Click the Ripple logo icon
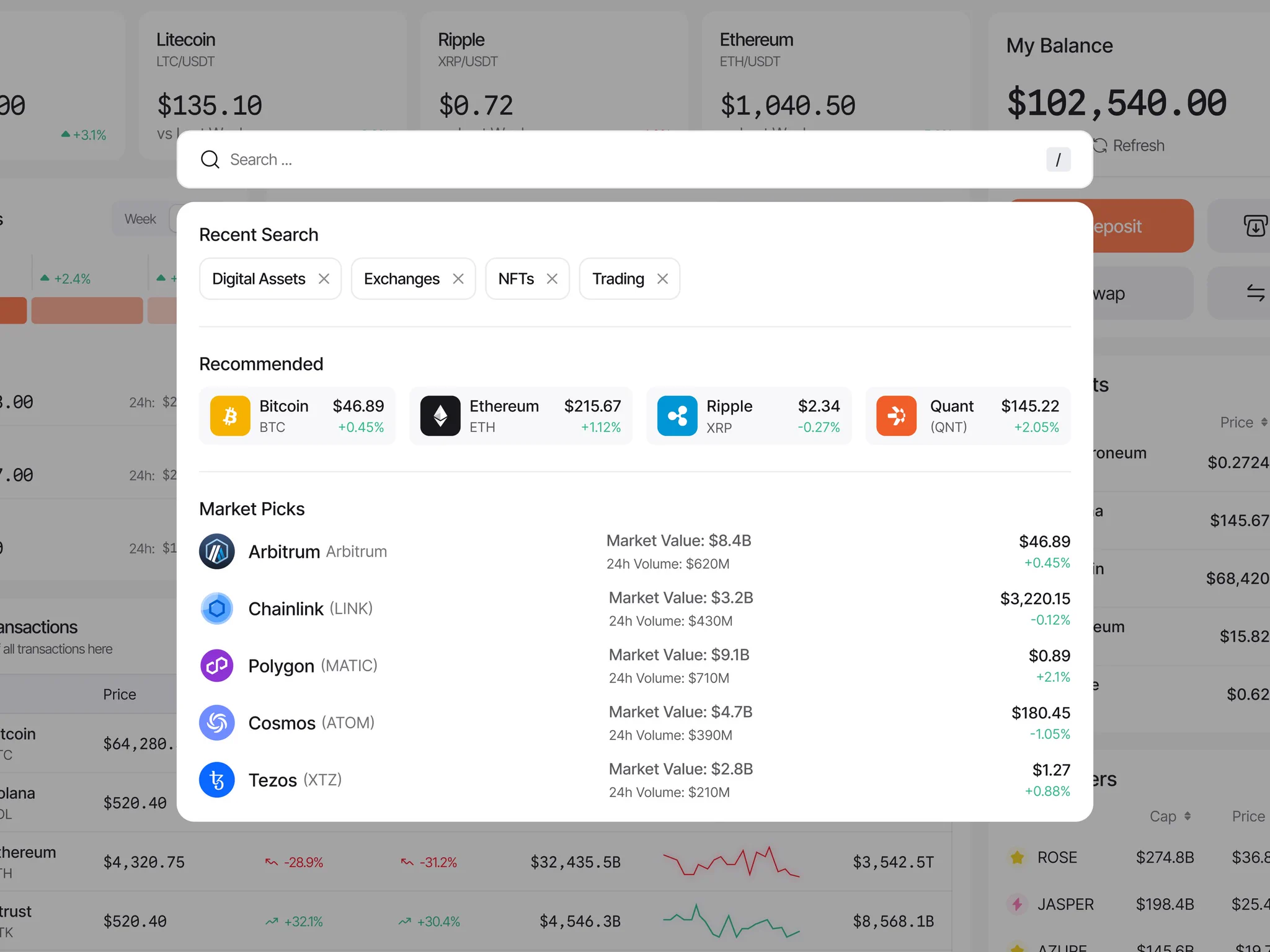 tap(677, 416)
